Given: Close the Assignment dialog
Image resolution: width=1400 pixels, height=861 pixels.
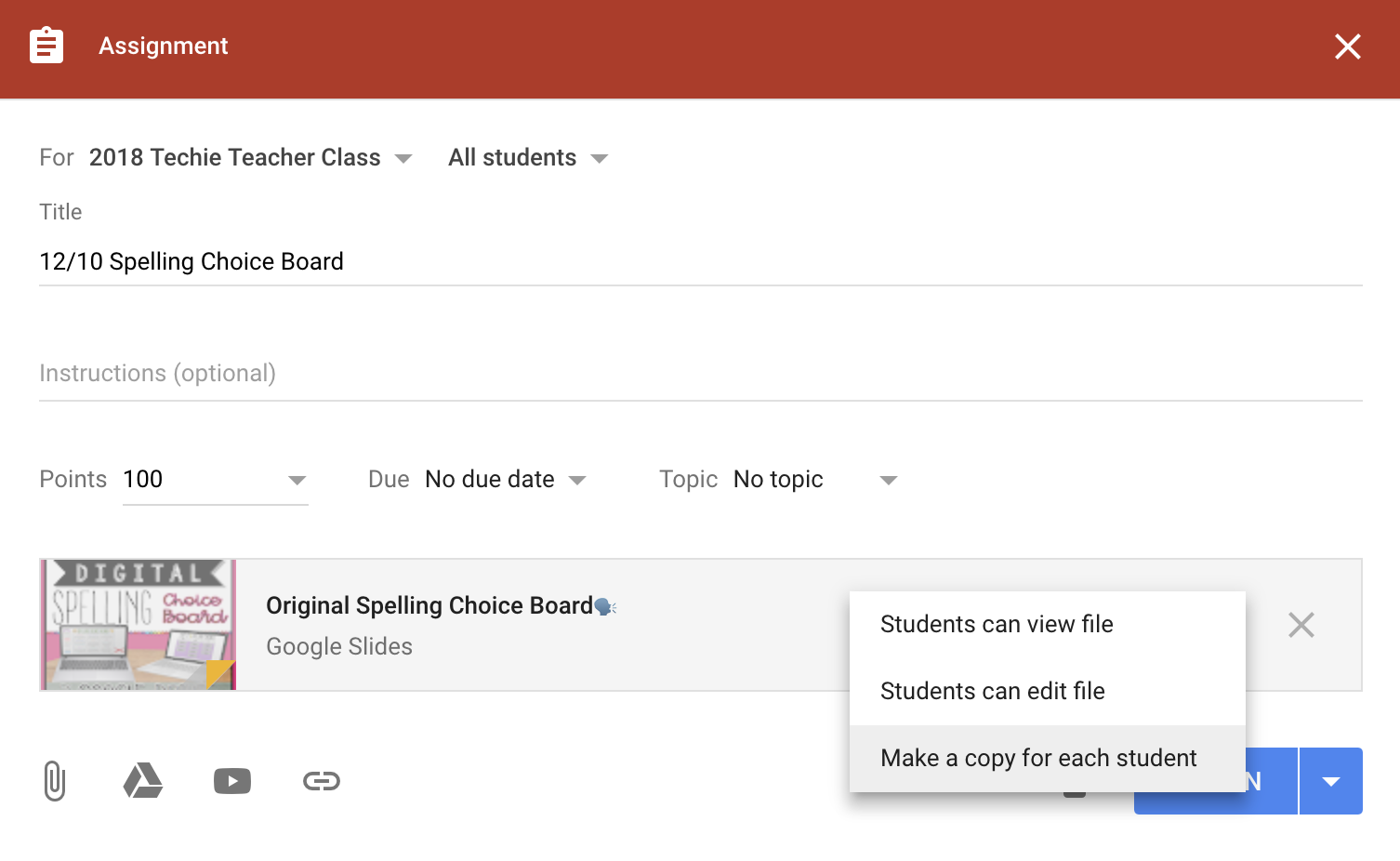Looking at the screenshot, I should tap(1347, 46).
